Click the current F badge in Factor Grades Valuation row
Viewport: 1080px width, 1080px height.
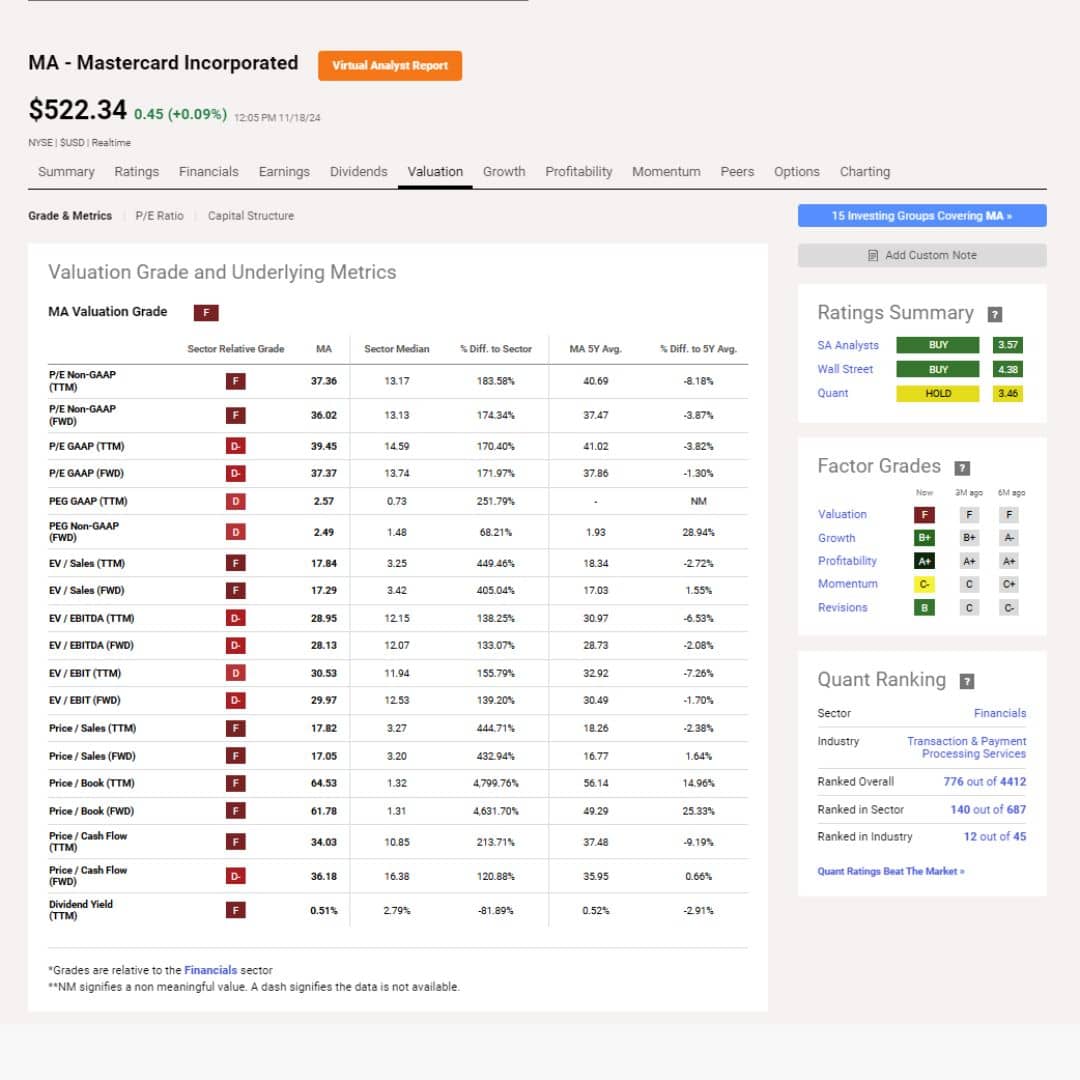pyautogui.click(x=924, y=515)
